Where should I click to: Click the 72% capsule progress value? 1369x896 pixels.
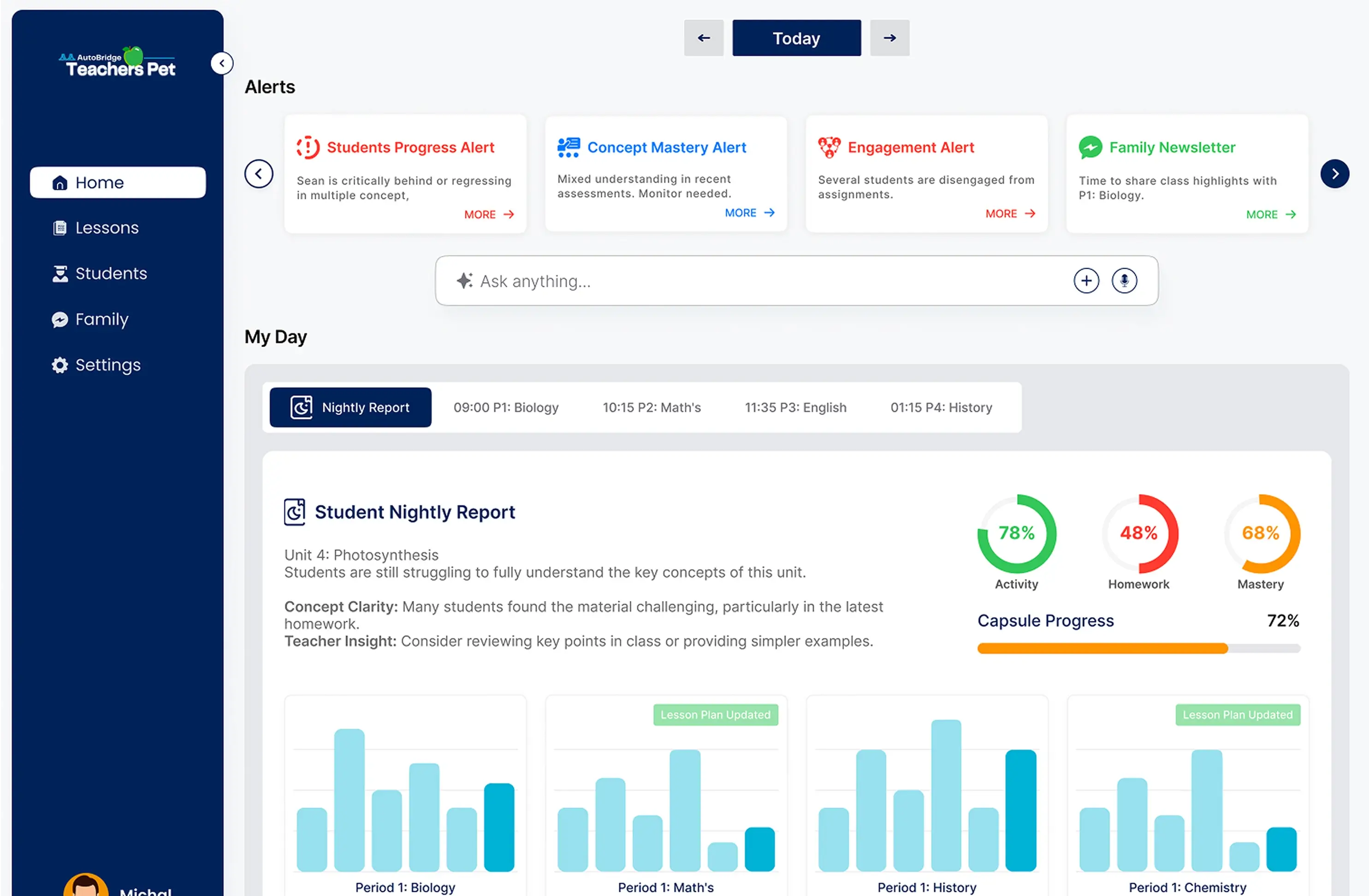coord(1283,621)
